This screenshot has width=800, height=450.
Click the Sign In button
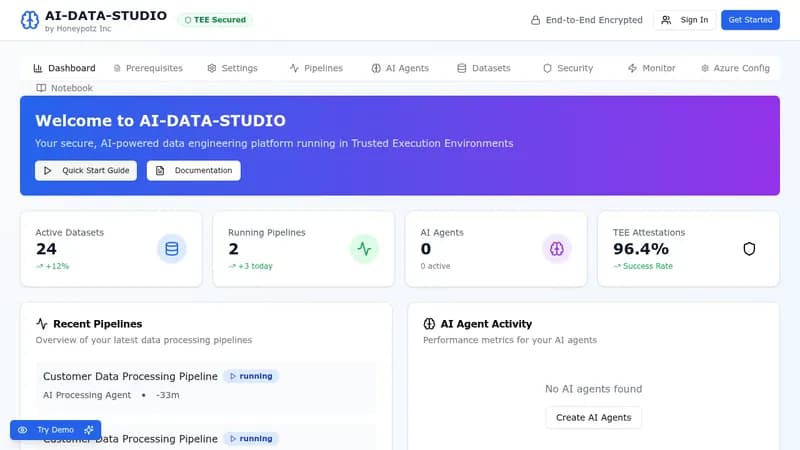[x=685, y=20]
